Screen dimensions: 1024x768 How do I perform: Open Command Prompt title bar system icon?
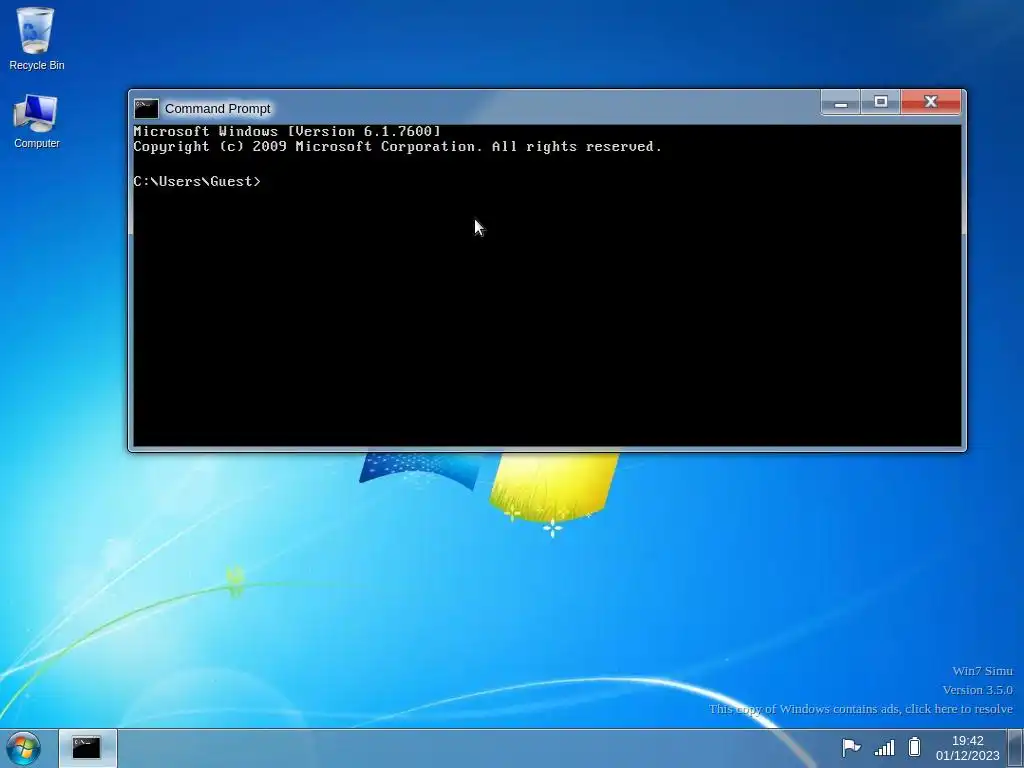coord(146,108)
